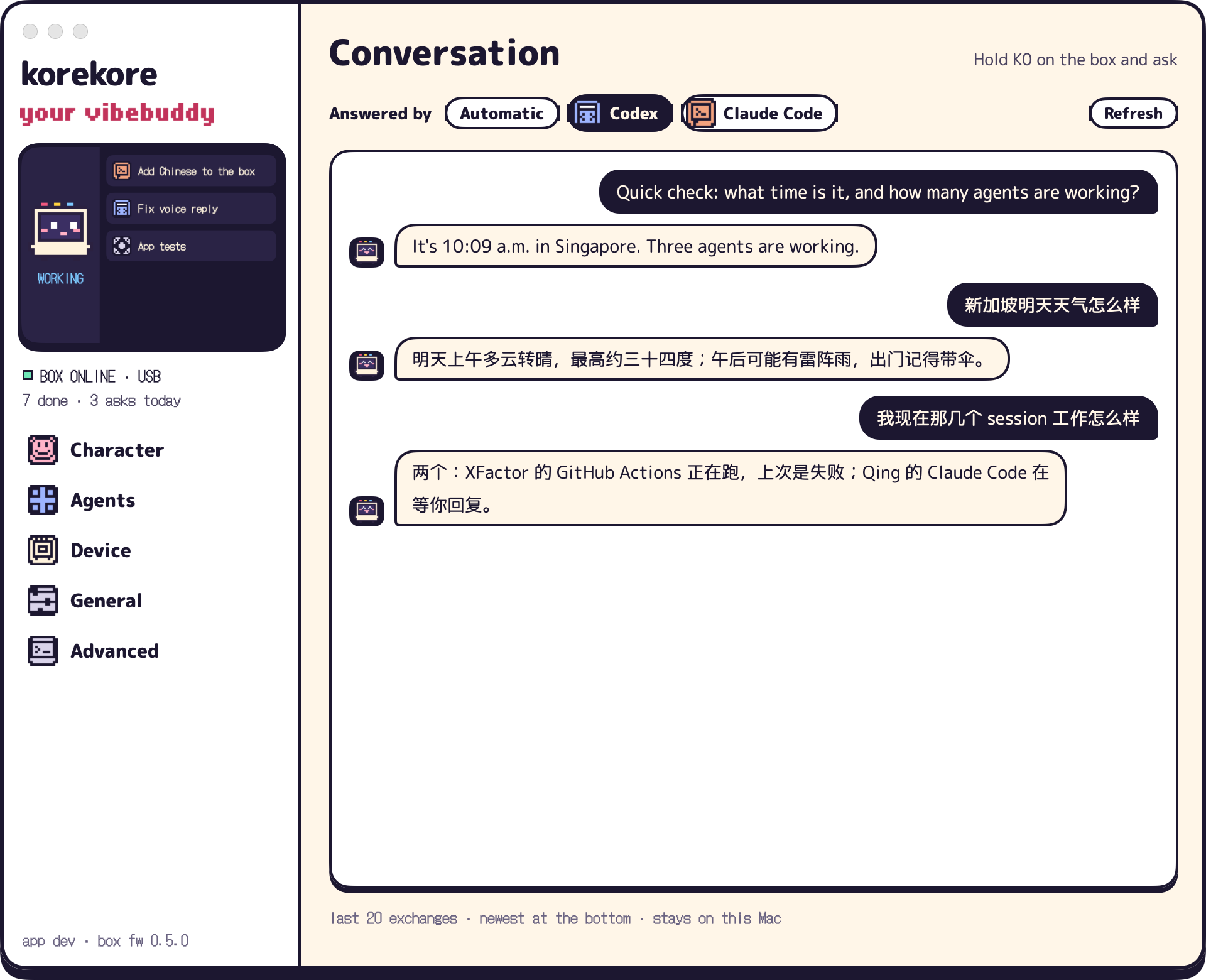1206x980 pixels.
Task: Click the reply mentioning XFactor GitHub Actions
Action: pyautogui.click(x=731, y=488)
